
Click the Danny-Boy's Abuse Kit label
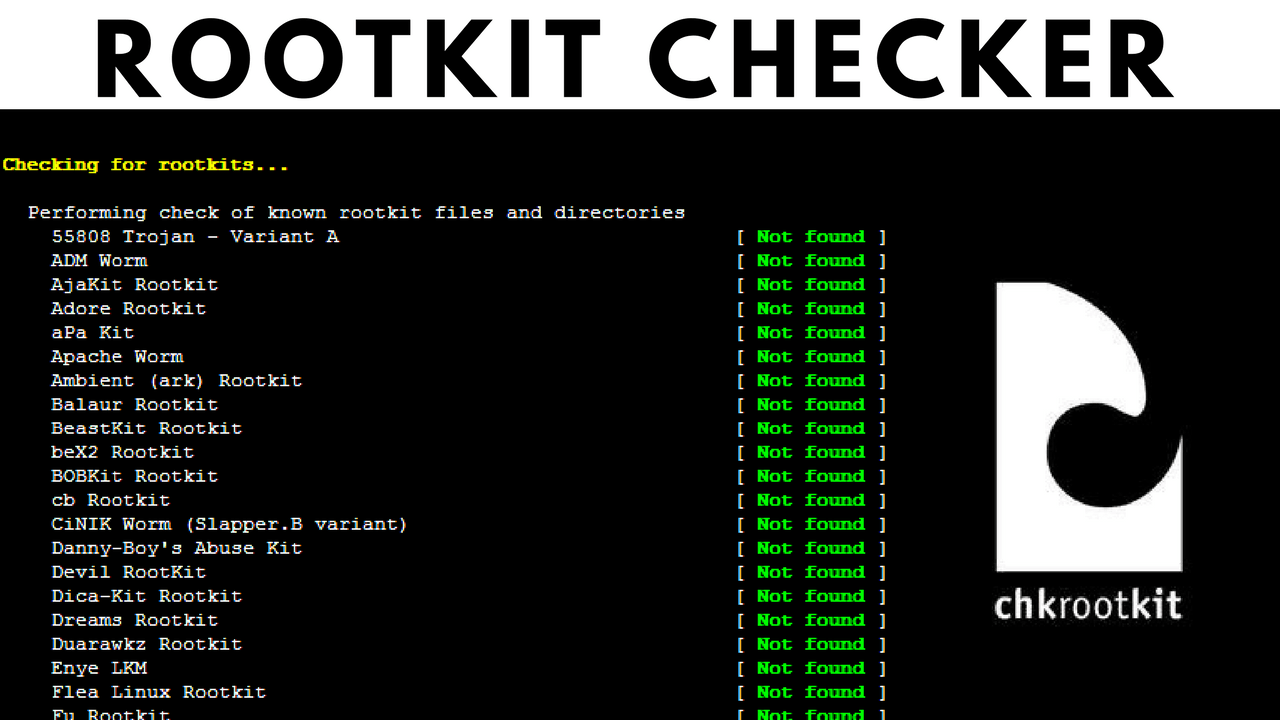click(176, 548)
